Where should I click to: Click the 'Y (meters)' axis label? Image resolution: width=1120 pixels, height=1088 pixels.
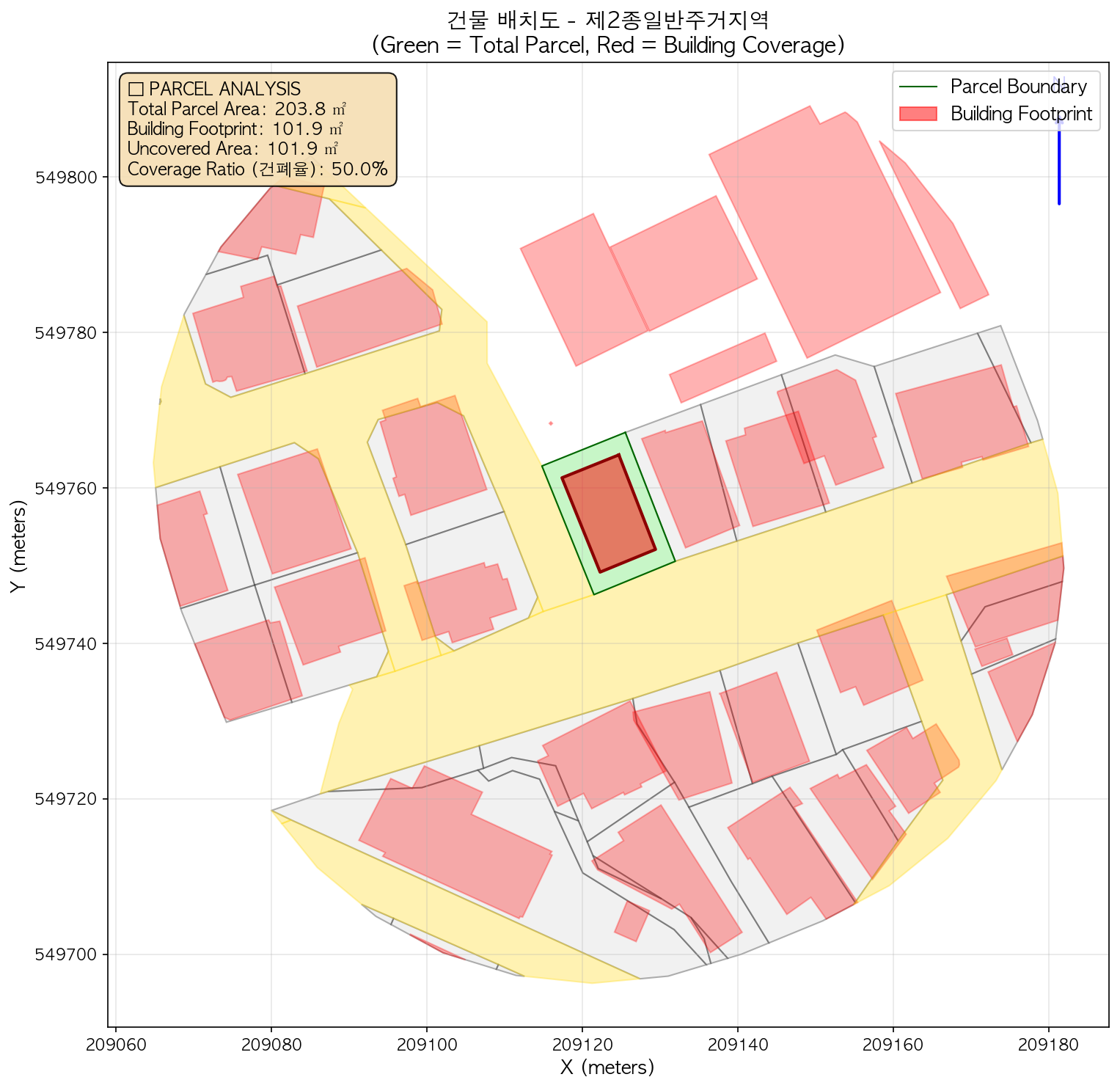pyautogui.click(x=17, y=547)
